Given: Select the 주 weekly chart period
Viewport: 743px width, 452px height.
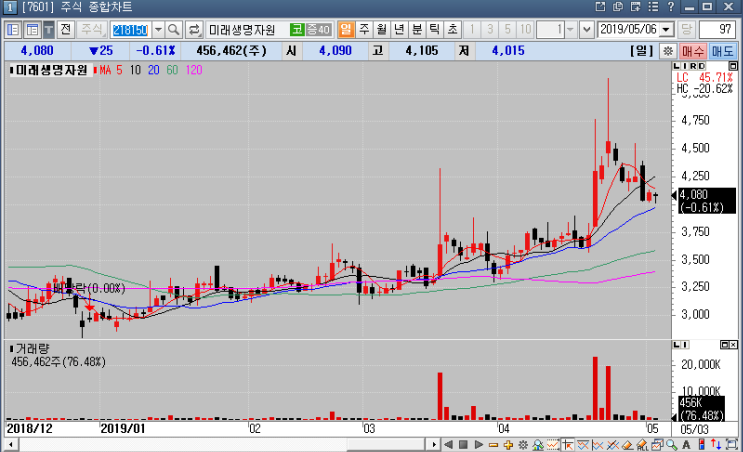Looking at the screenshot, I should point(364,29).
